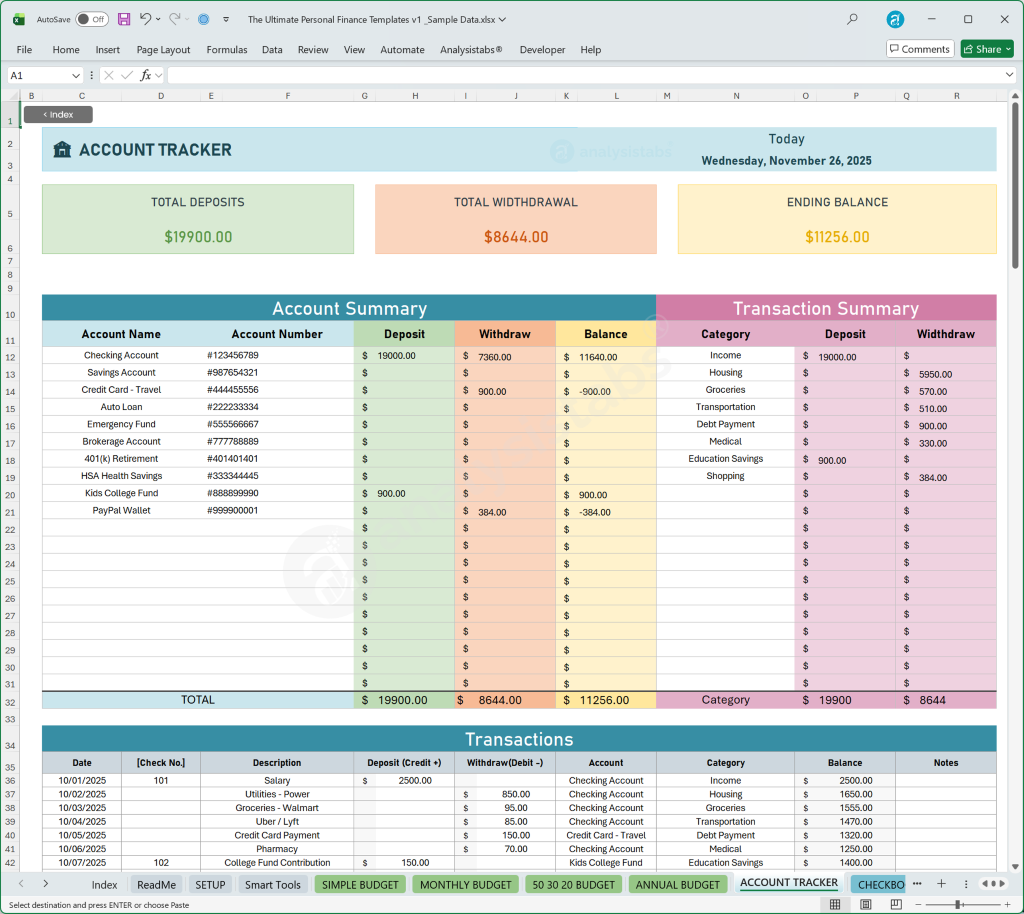The width and height of the screenshot is (1024, 914).
Task: Select the Index sheet tab
Action: click(104, 884)
